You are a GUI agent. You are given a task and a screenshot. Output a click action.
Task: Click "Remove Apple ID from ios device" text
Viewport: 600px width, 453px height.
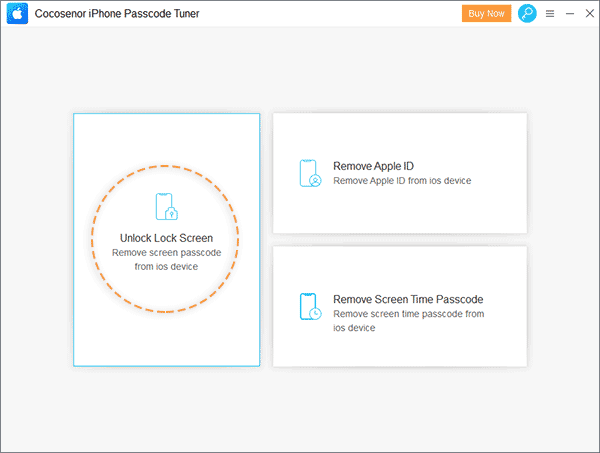click(x=402, y=181)
